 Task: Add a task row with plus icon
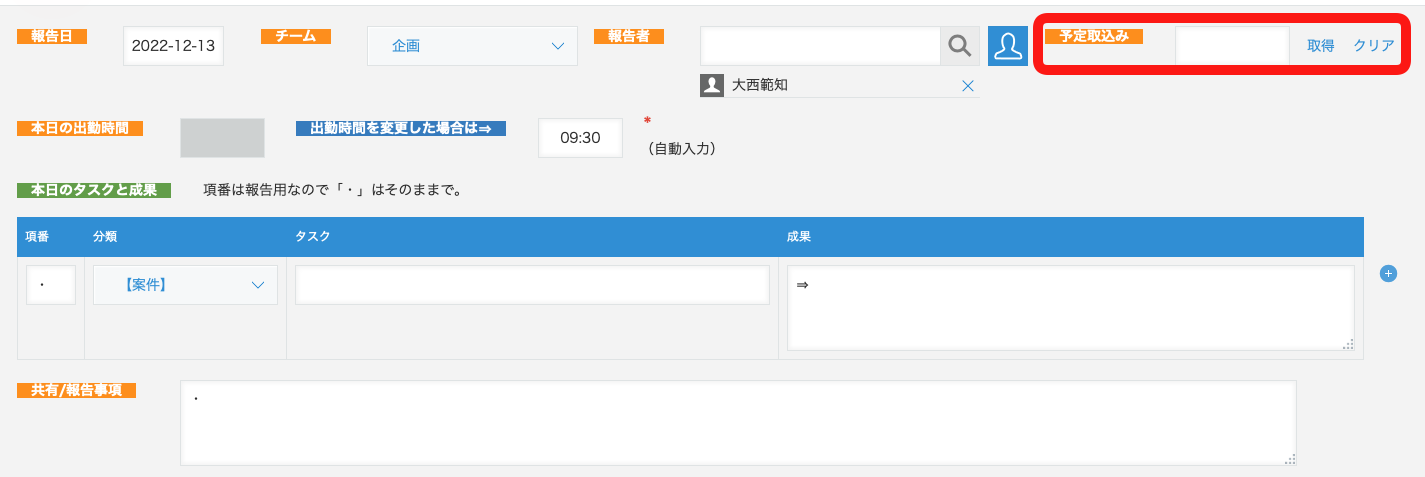point(1388,273)
